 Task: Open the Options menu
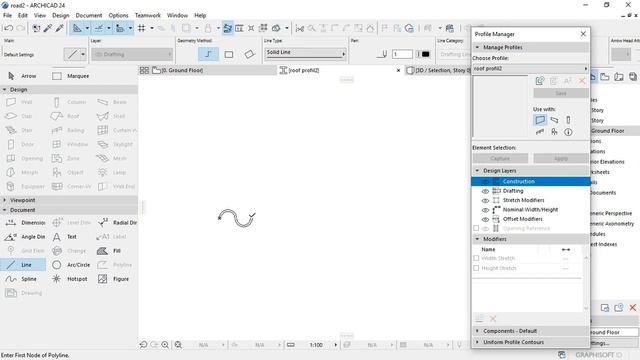pos(118,16)
